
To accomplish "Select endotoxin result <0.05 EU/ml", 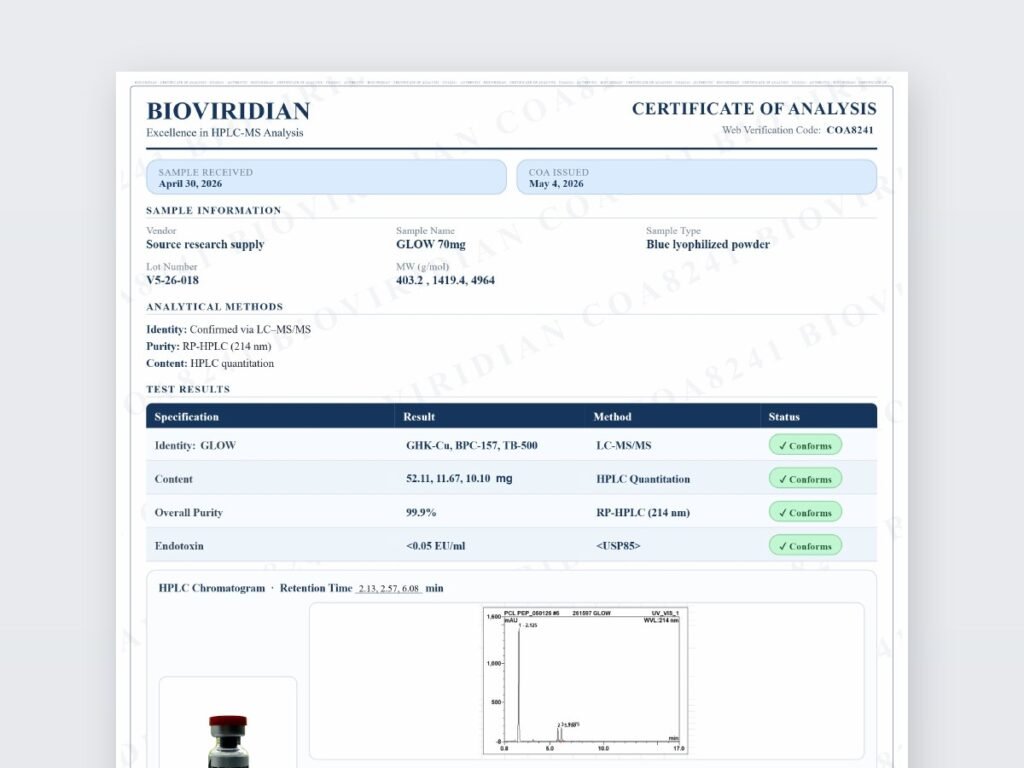I will pos(435,546).
